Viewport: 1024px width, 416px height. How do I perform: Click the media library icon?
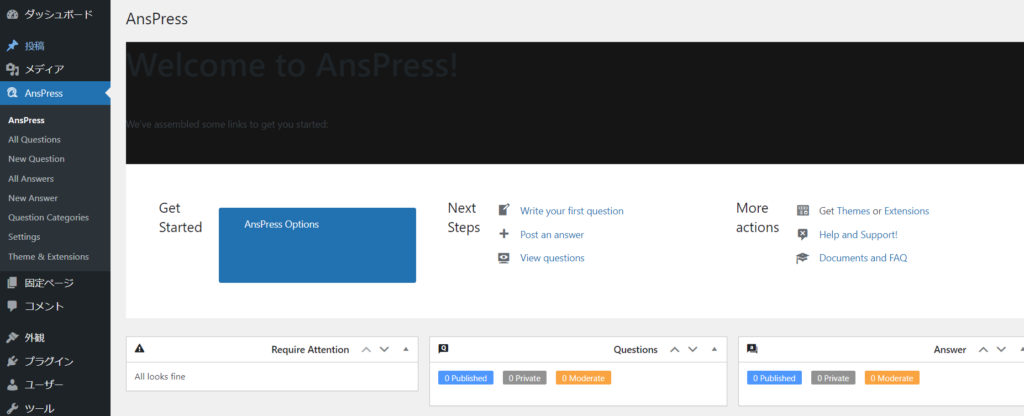(12, 69)
